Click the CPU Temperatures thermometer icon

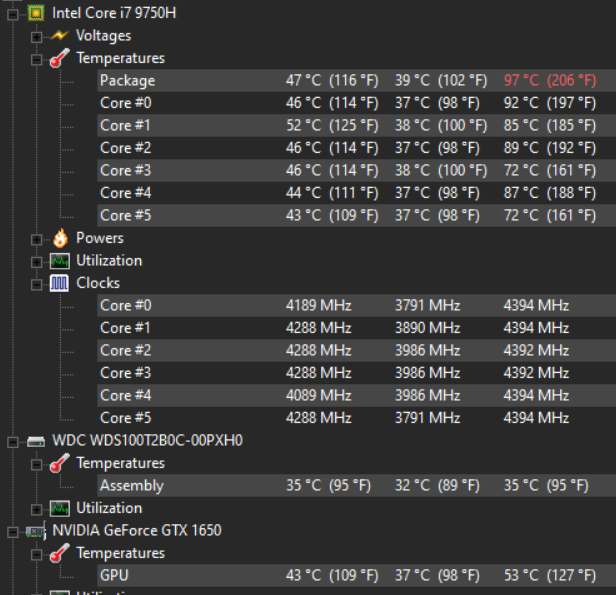59,58
